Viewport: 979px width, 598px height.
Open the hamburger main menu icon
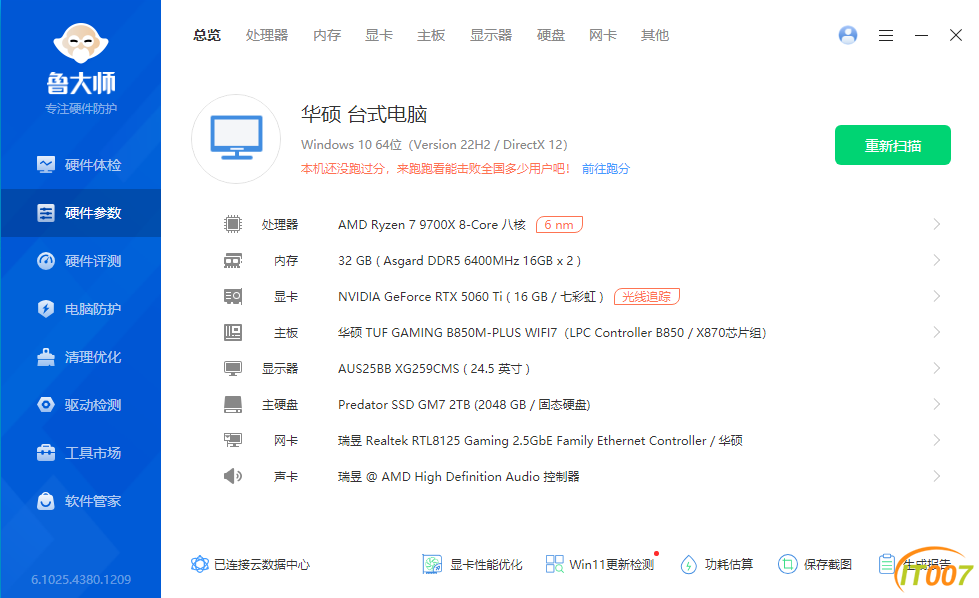coord(886,35)
